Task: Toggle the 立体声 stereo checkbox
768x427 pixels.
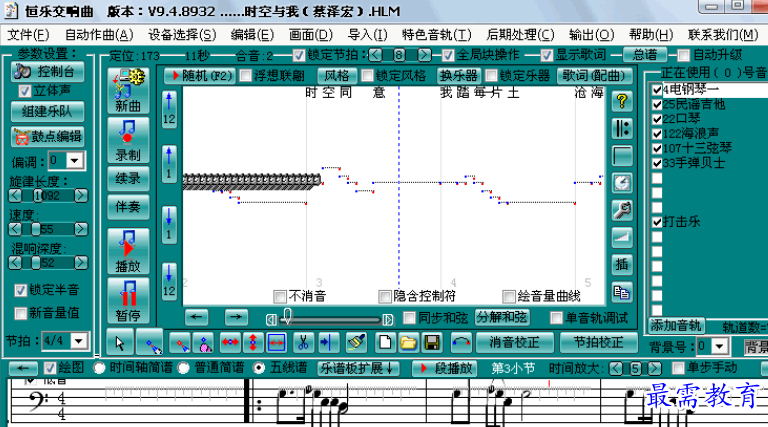Action: (x=24, y=91)
